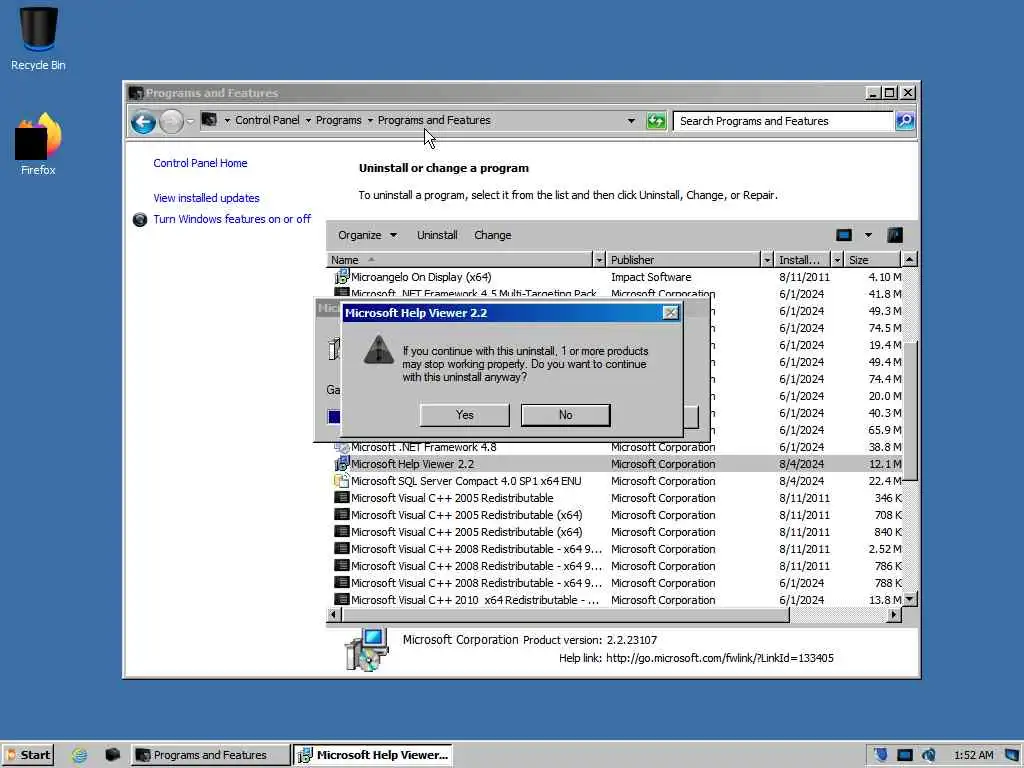Click the grayed forward navigation arrow
The width and height of the screenshot is (1024, 768).
click(171, 121)
